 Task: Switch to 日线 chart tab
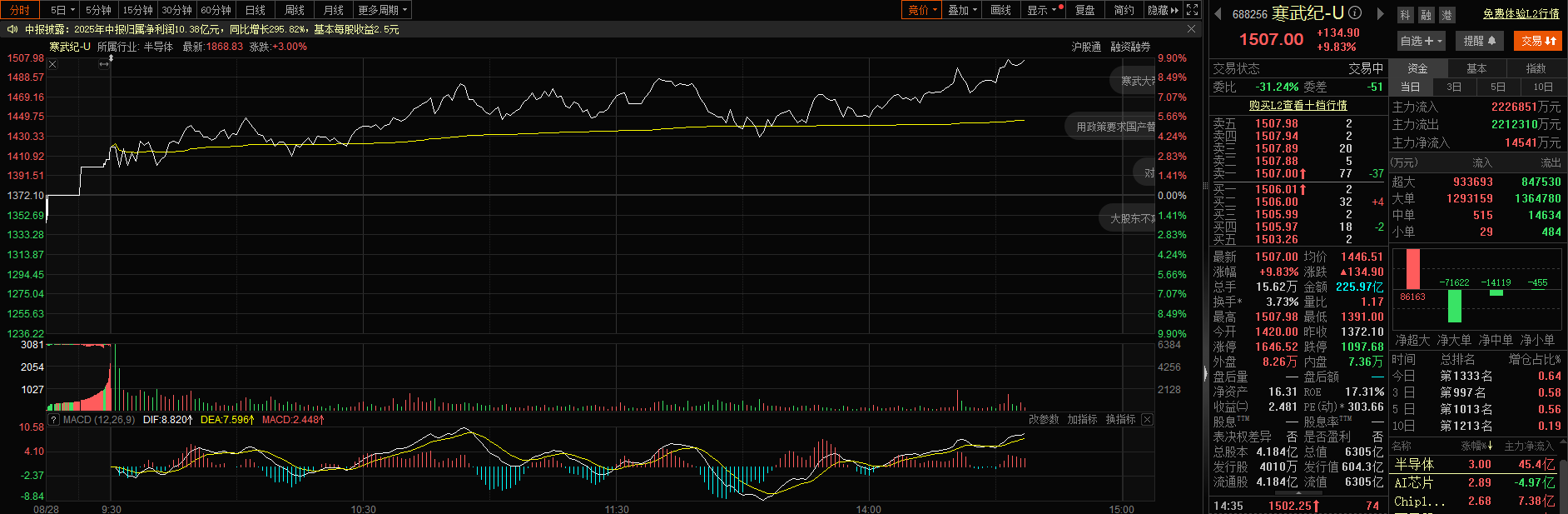pos(256,10)
